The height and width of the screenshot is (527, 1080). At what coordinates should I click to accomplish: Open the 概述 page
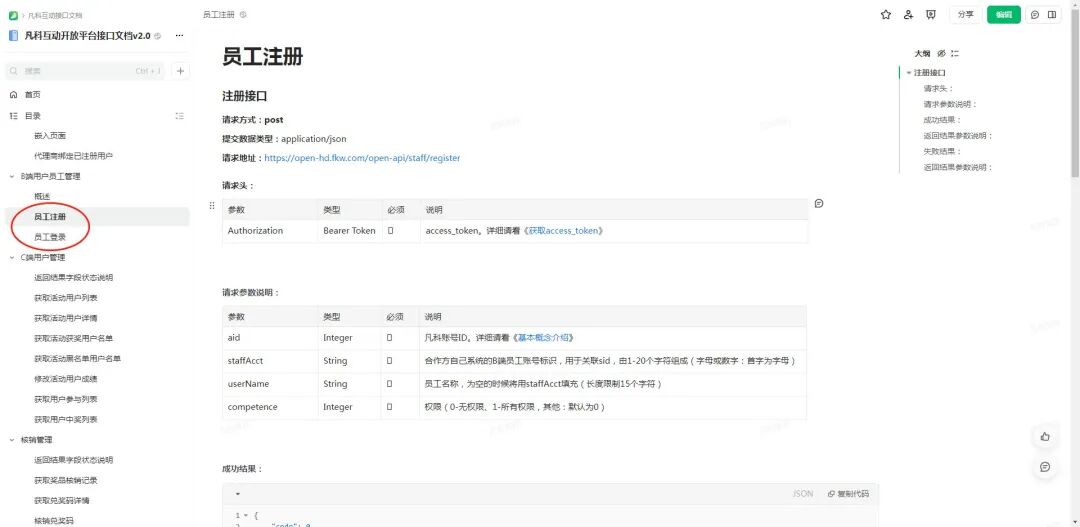pos(42,196)
